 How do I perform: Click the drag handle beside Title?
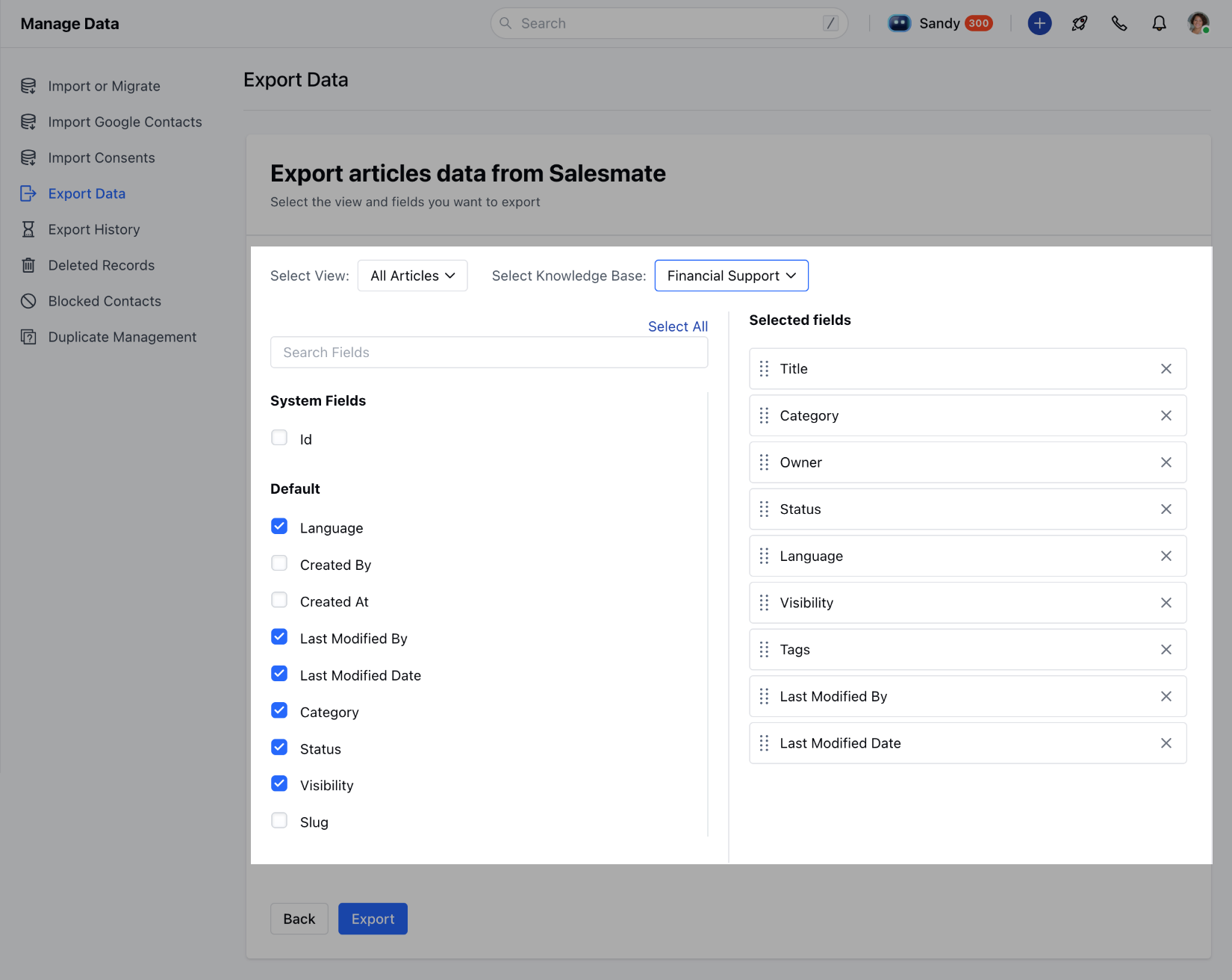coord(764,369)
